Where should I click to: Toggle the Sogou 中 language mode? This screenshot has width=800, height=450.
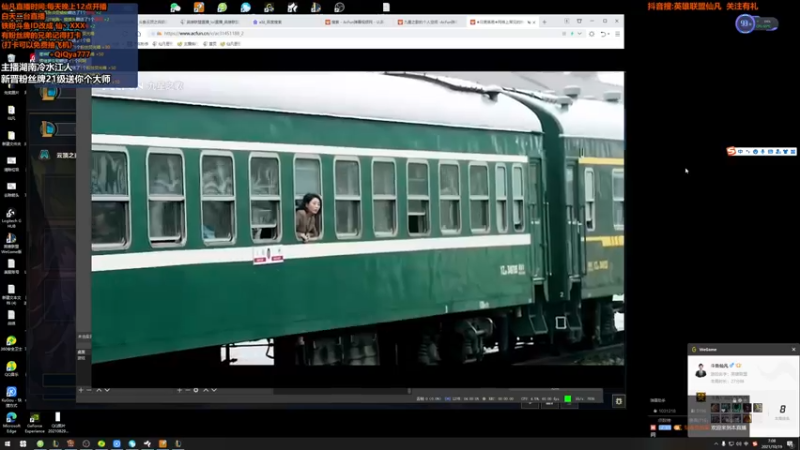click(740, 152)
